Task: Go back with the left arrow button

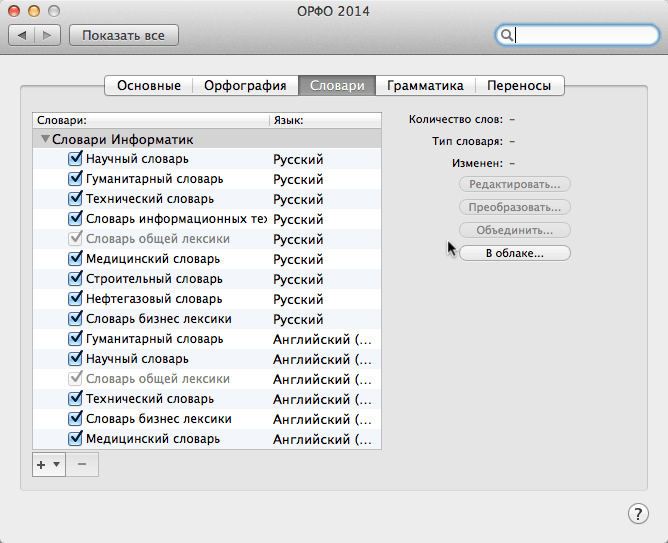Action: [x=21, y=35]
